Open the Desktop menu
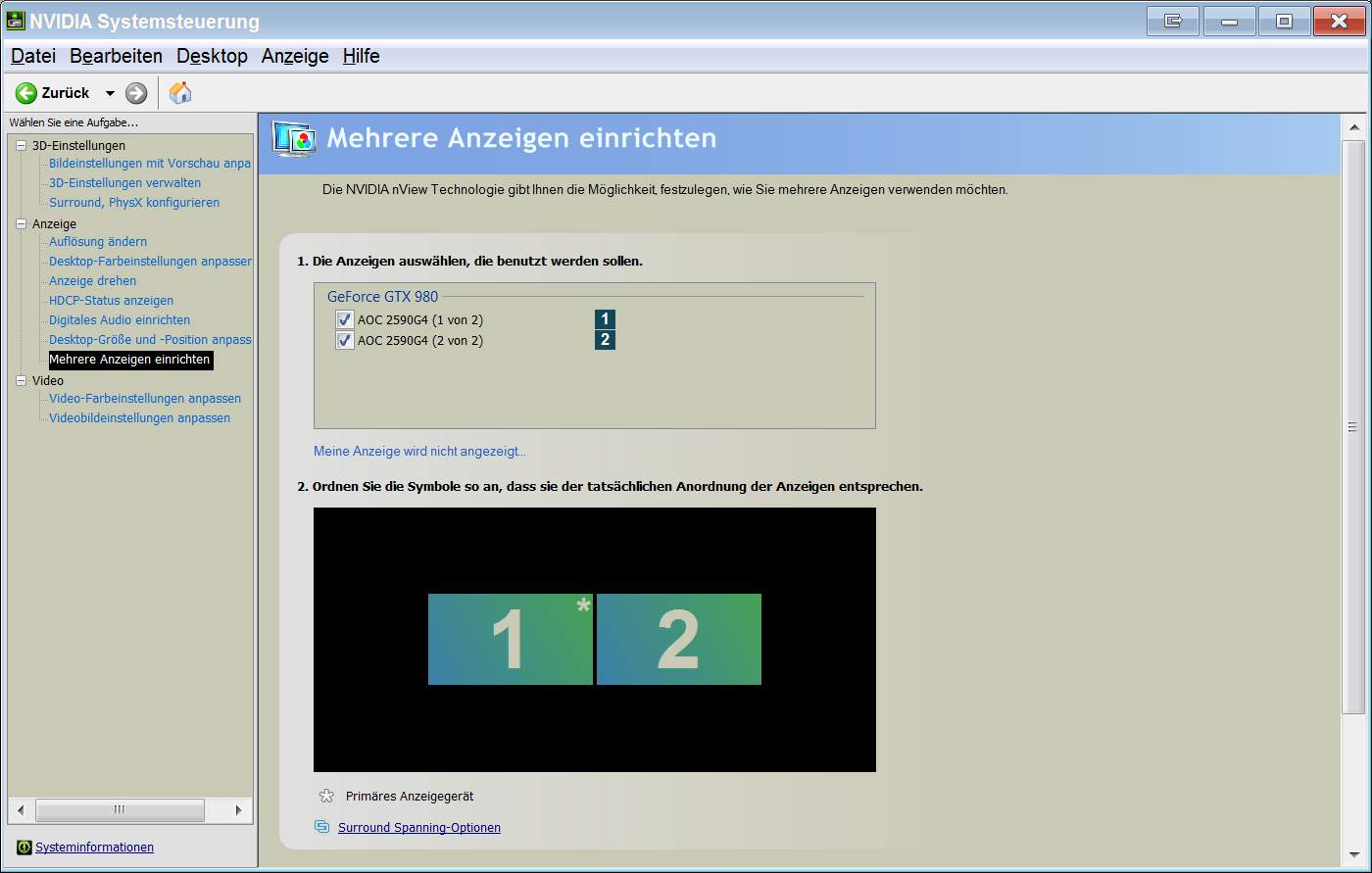 pyautogui.click(x=212, y=57)
